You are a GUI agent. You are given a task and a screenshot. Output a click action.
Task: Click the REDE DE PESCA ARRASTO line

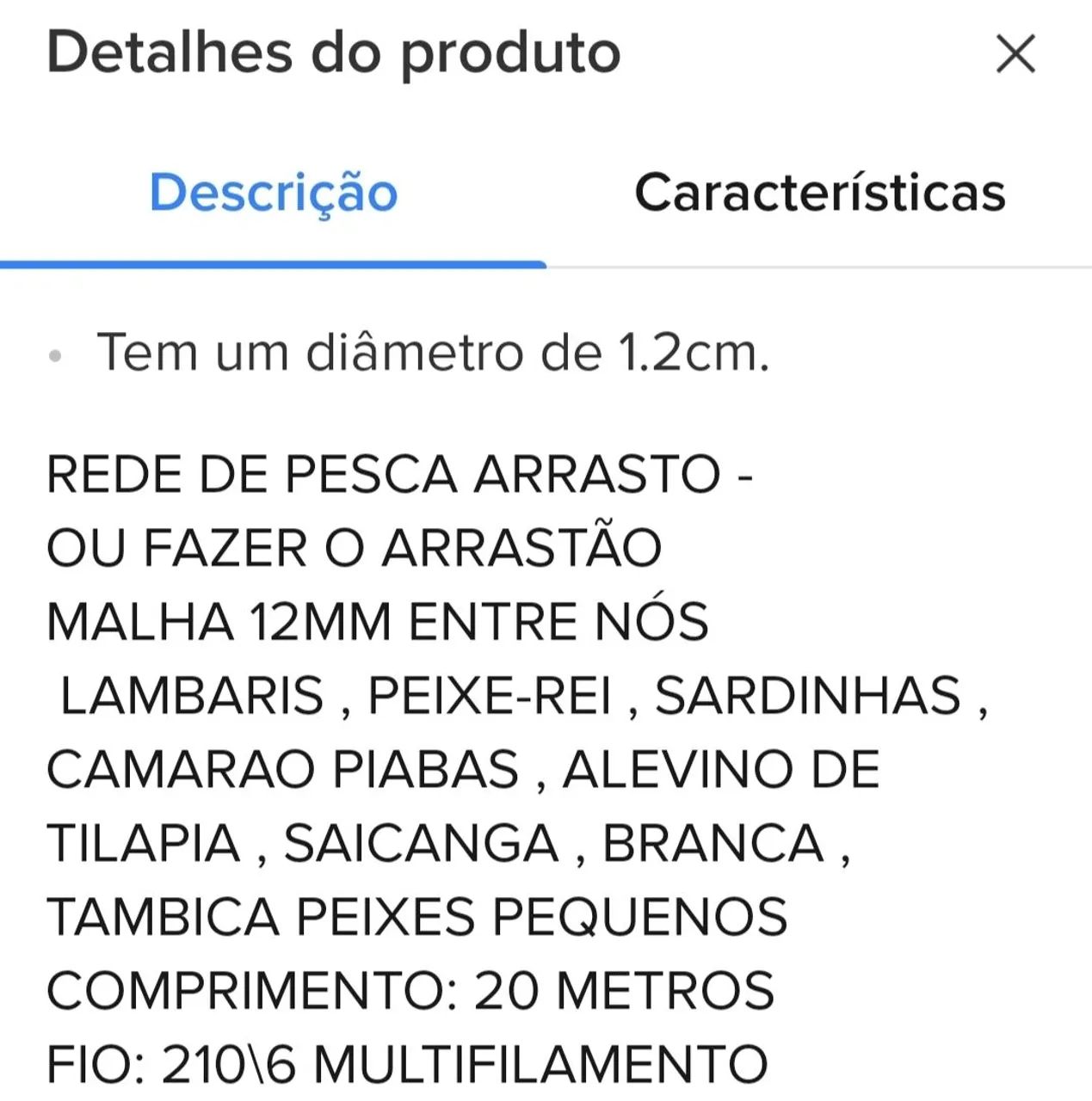pos(399,474)
